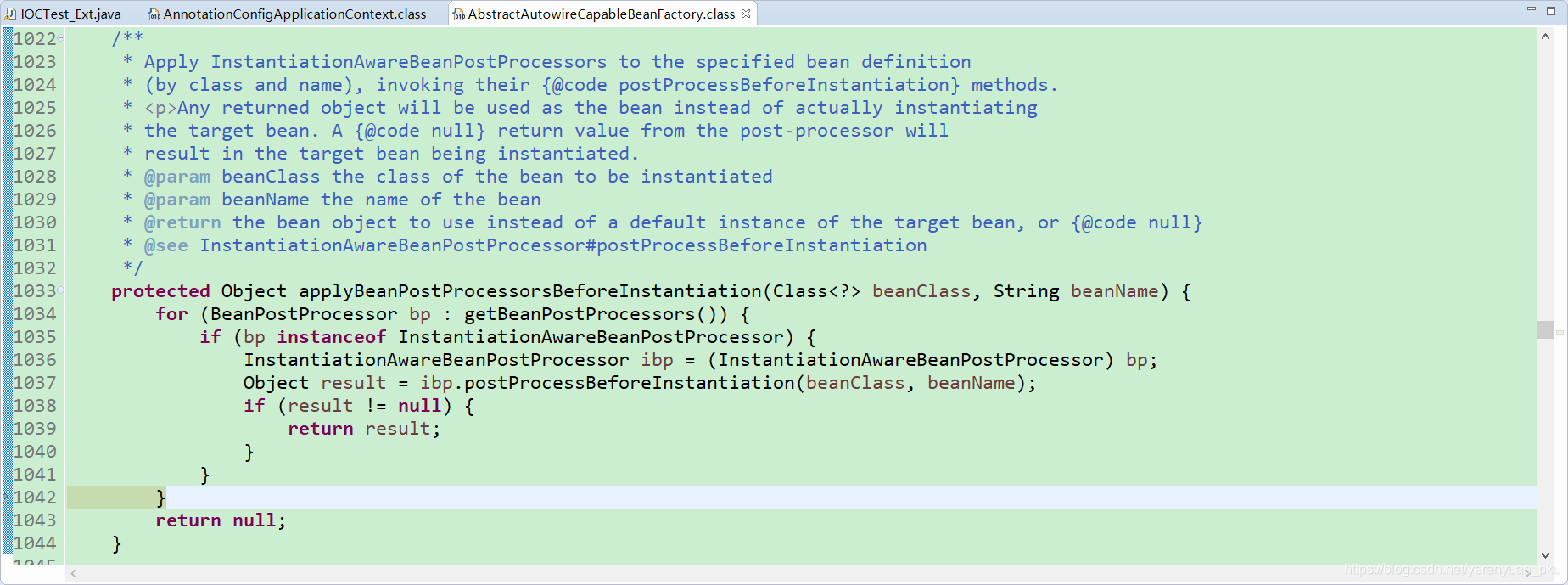This screenshot has width=1568, height=585.
Task: Click the horizontal scrollbar right arrow
Action: point(1528,574)
